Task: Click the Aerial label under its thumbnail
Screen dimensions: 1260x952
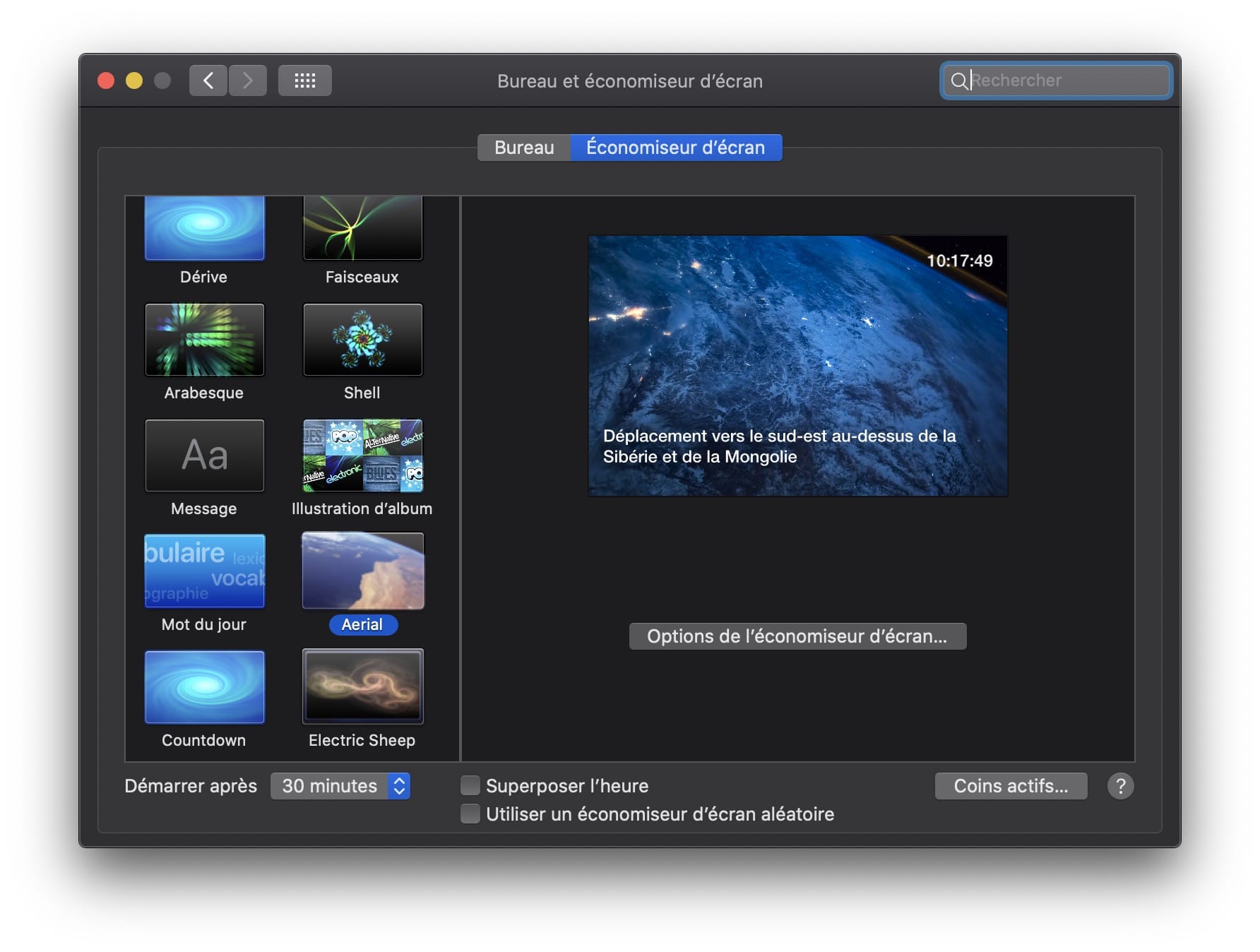Action: click(x=362, y=624)
